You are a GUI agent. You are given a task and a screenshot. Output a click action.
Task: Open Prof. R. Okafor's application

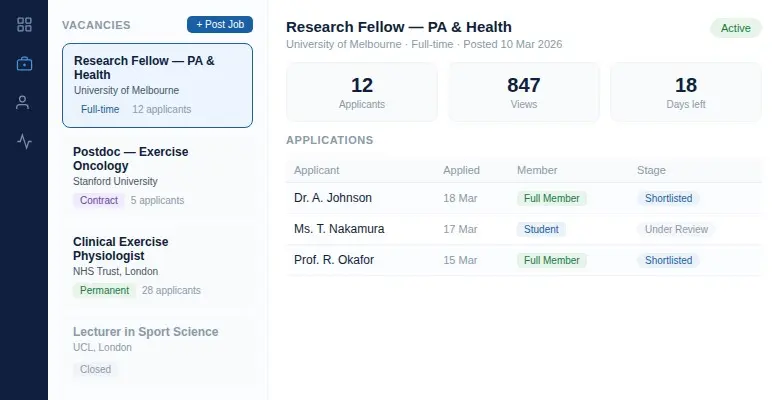click(524, 260)
